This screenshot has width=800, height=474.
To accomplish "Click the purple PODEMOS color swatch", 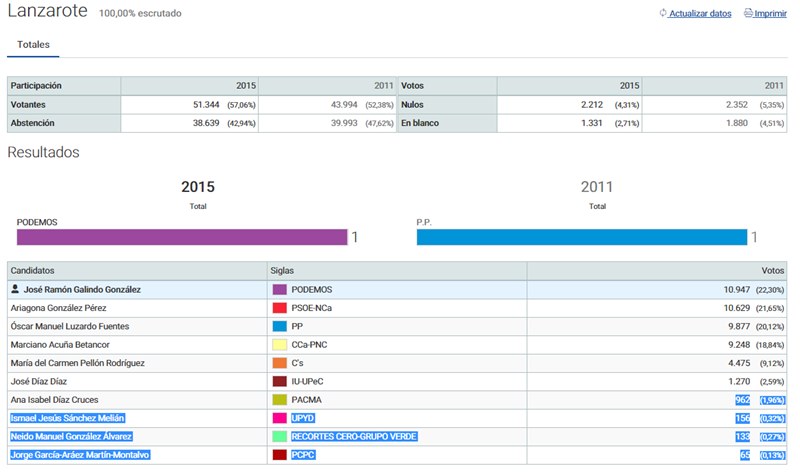I will point(280,289).
